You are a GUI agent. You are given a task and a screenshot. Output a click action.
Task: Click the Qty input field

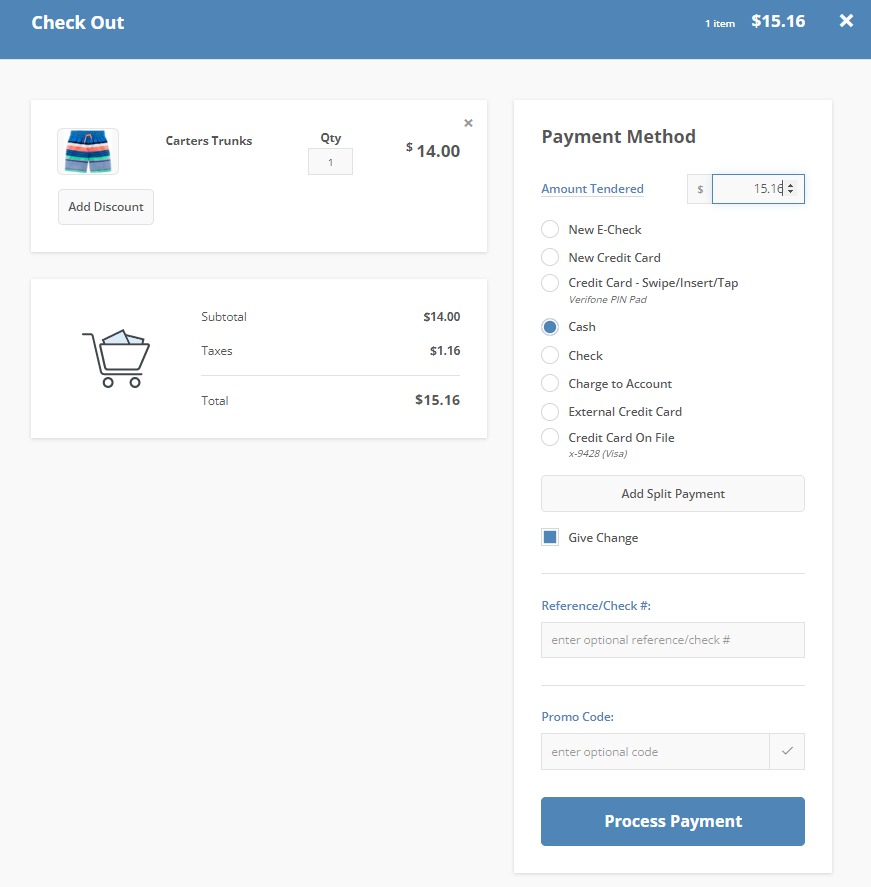(x=330, y=162)
